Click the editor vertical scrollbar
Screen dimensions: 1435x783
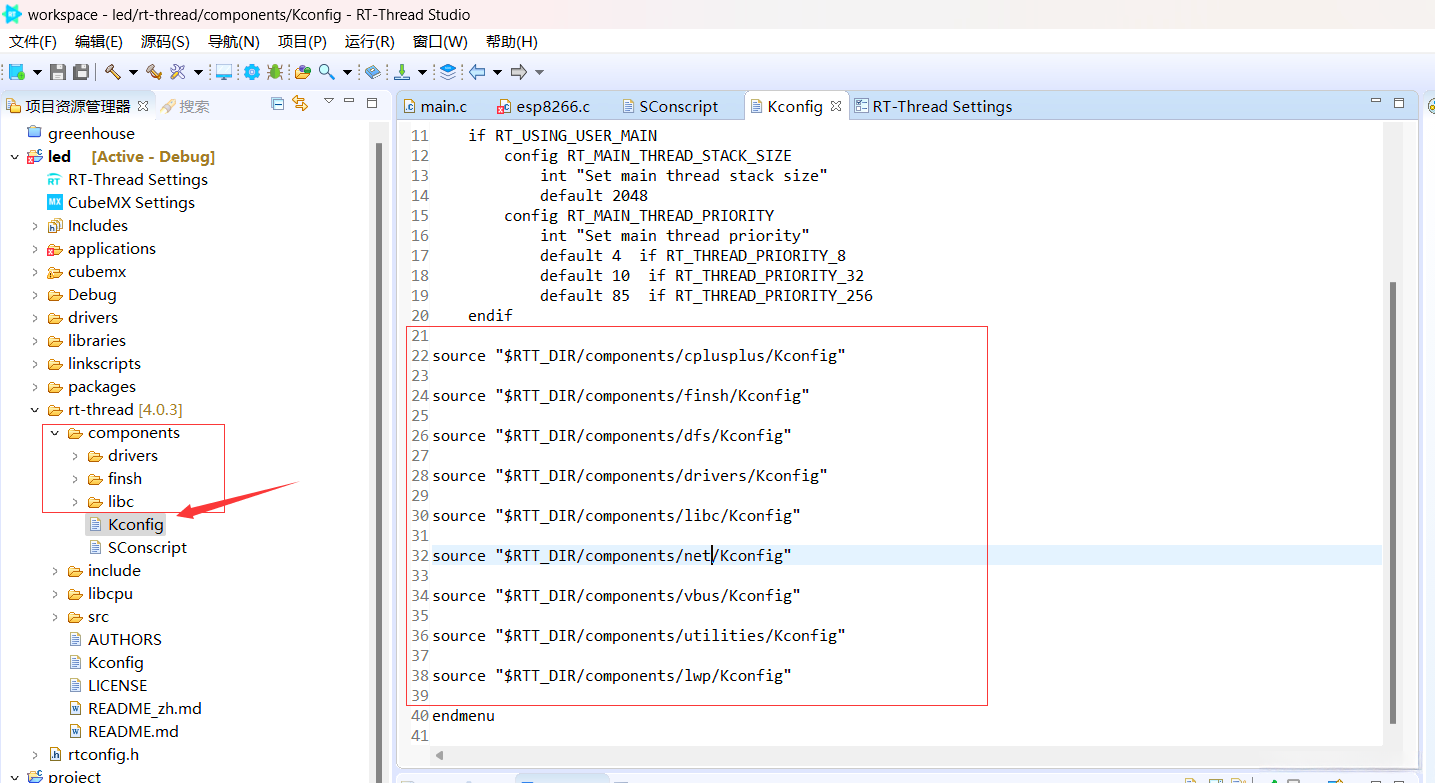[x=1394, y=502]
